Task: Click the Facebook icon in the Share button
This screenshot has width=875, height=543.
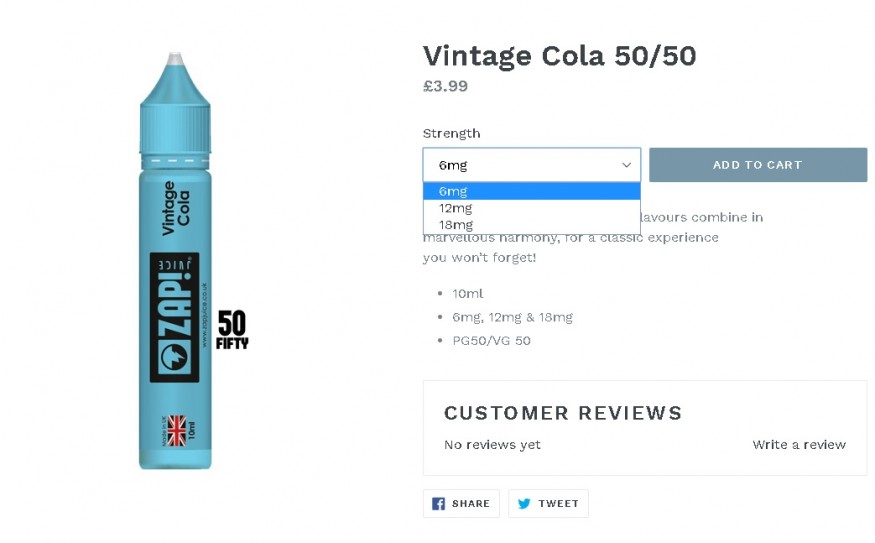Action: [438, 504]
